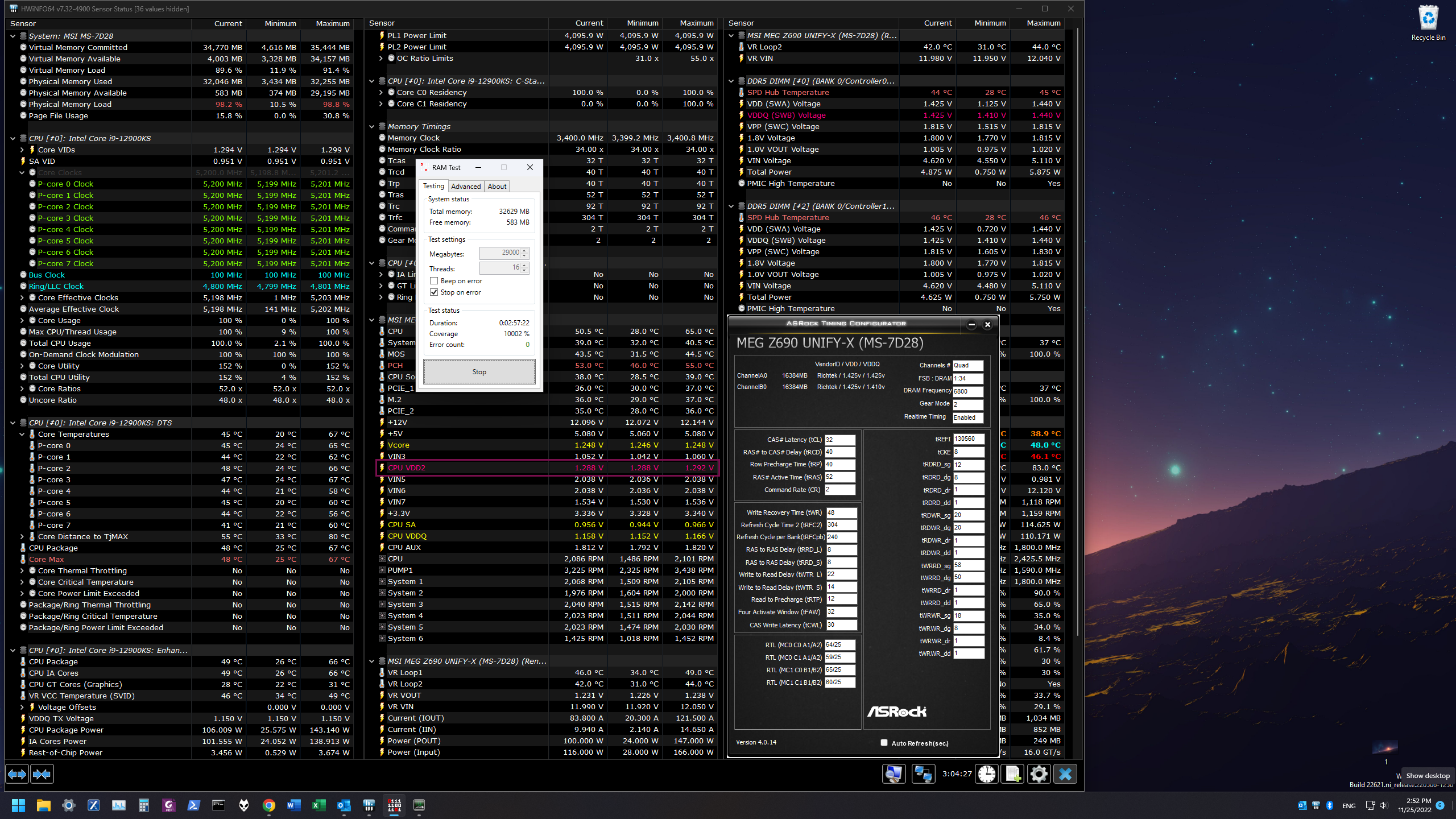Toggle the Auto Refresh(sec) checkbox

[x=884, y=743]
